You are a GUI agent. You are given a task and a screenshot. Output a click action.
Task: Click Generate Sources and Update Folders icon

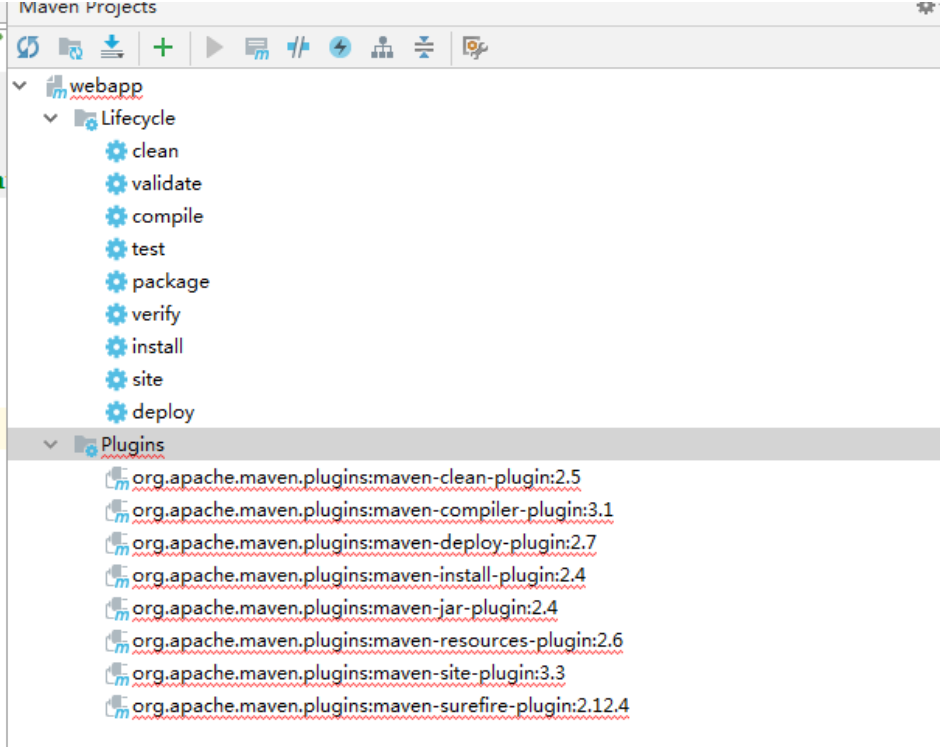tap(70, 48)
